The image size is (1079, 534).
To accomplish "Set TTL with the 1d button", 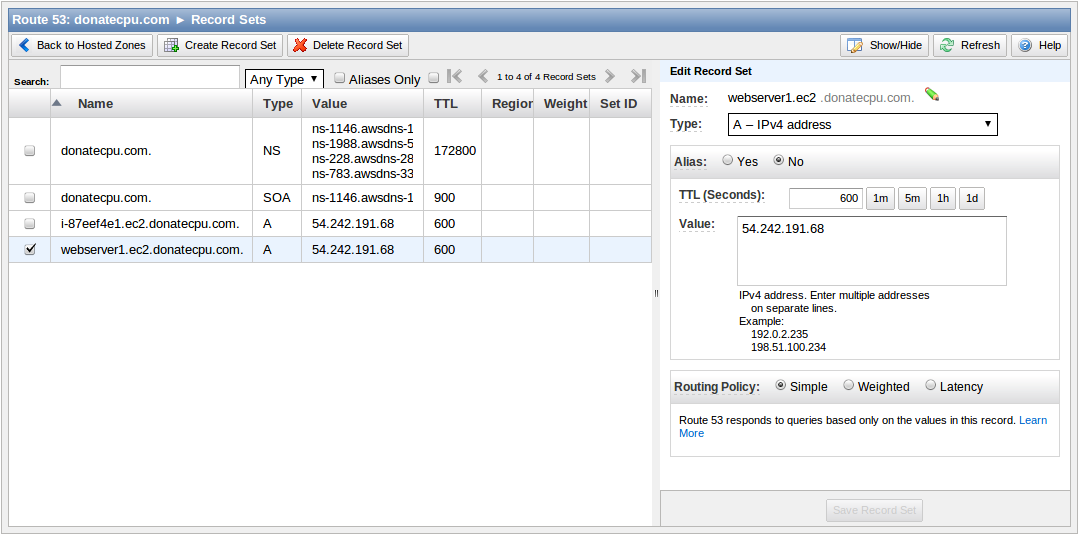I will (972, 198).
